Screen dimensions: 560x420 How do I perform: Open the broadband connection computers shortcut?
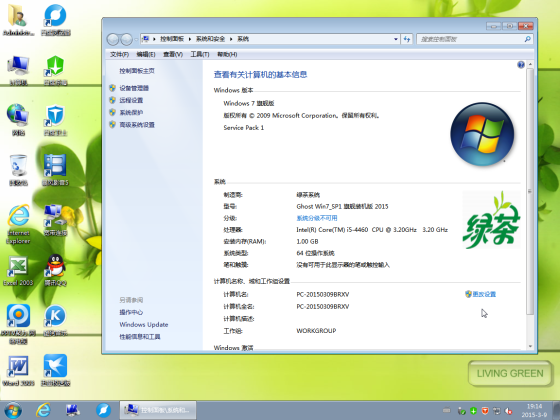pos(55,220)
